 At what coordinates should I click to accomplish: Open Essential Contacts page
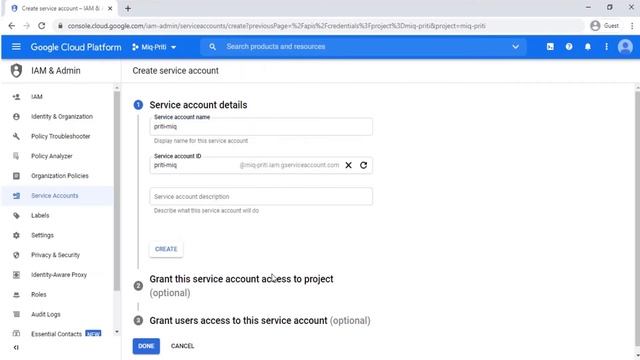[x=56, y=334]
